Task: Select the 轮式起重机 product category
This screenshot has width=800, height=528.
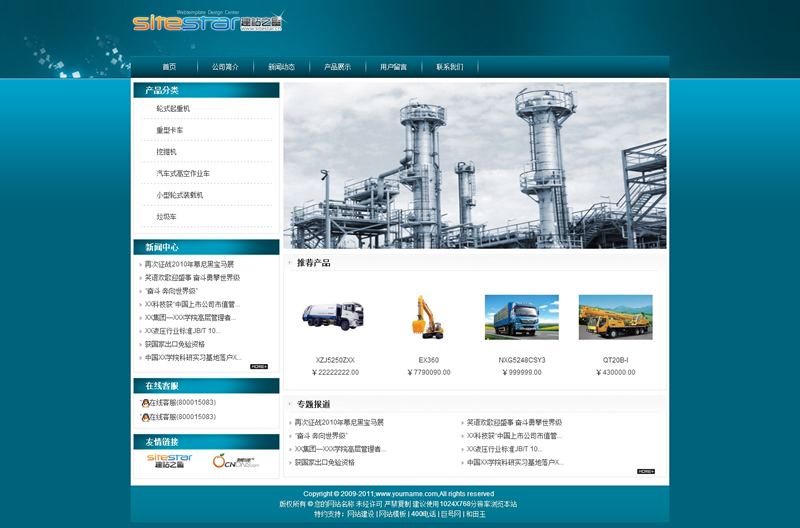Action: click(x=173, y=108)
